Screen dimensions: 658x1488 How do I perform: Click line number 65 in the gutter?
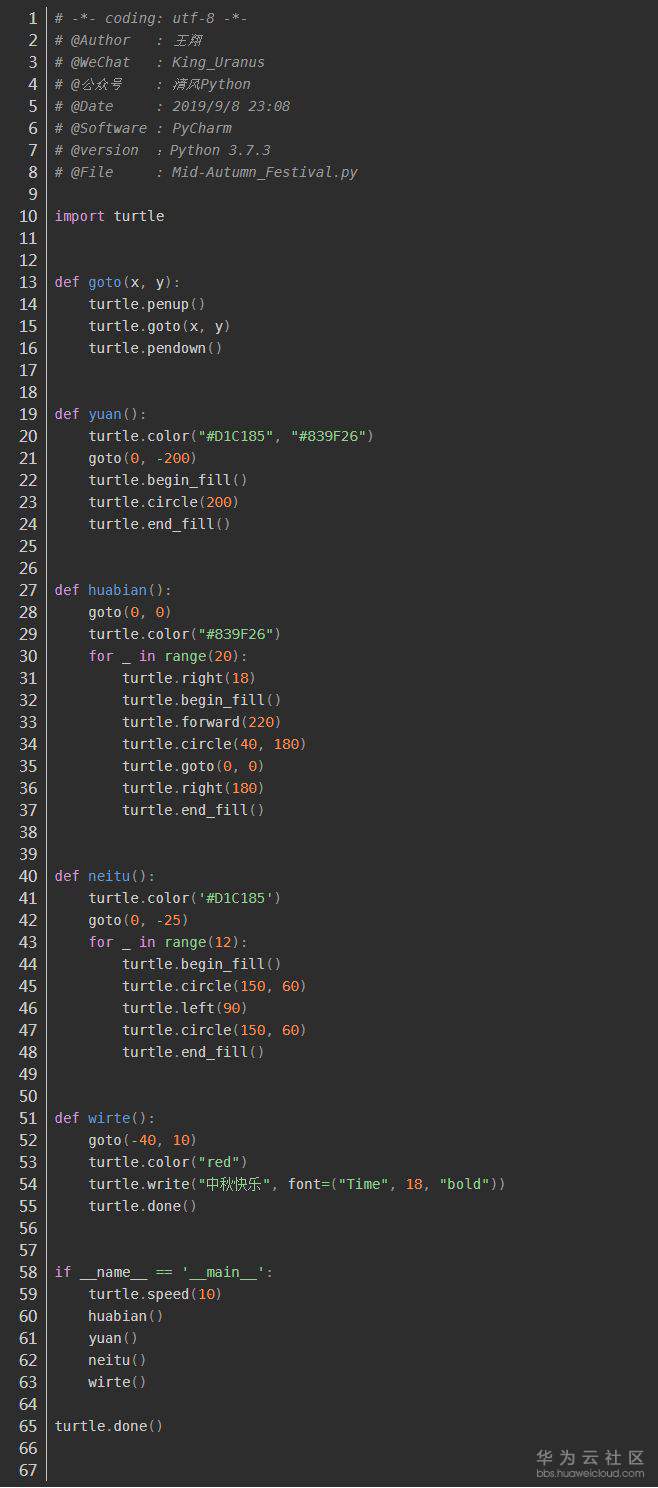[x=28, y=1426]
